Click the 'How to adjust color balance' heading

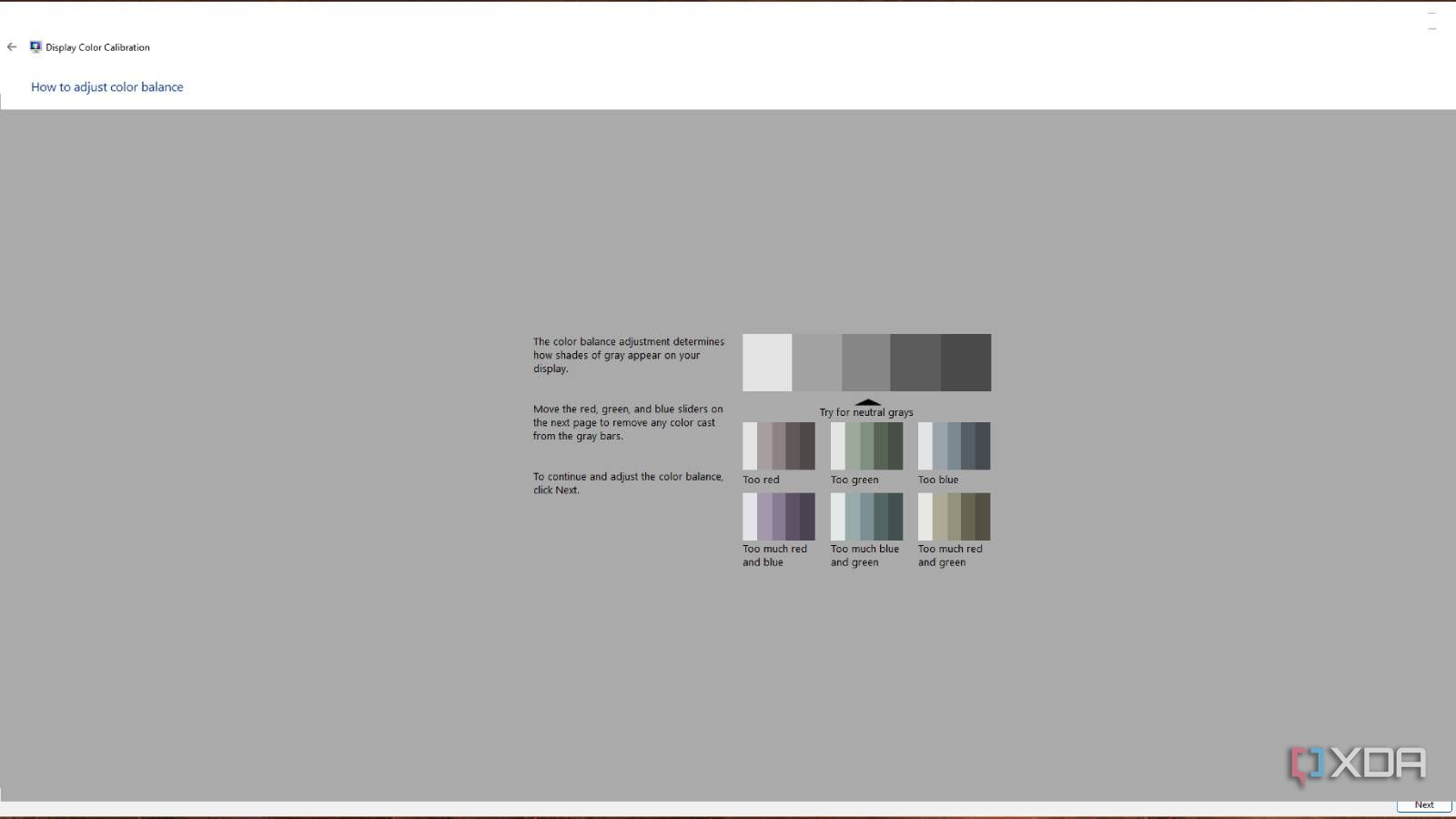pos(107,87)
